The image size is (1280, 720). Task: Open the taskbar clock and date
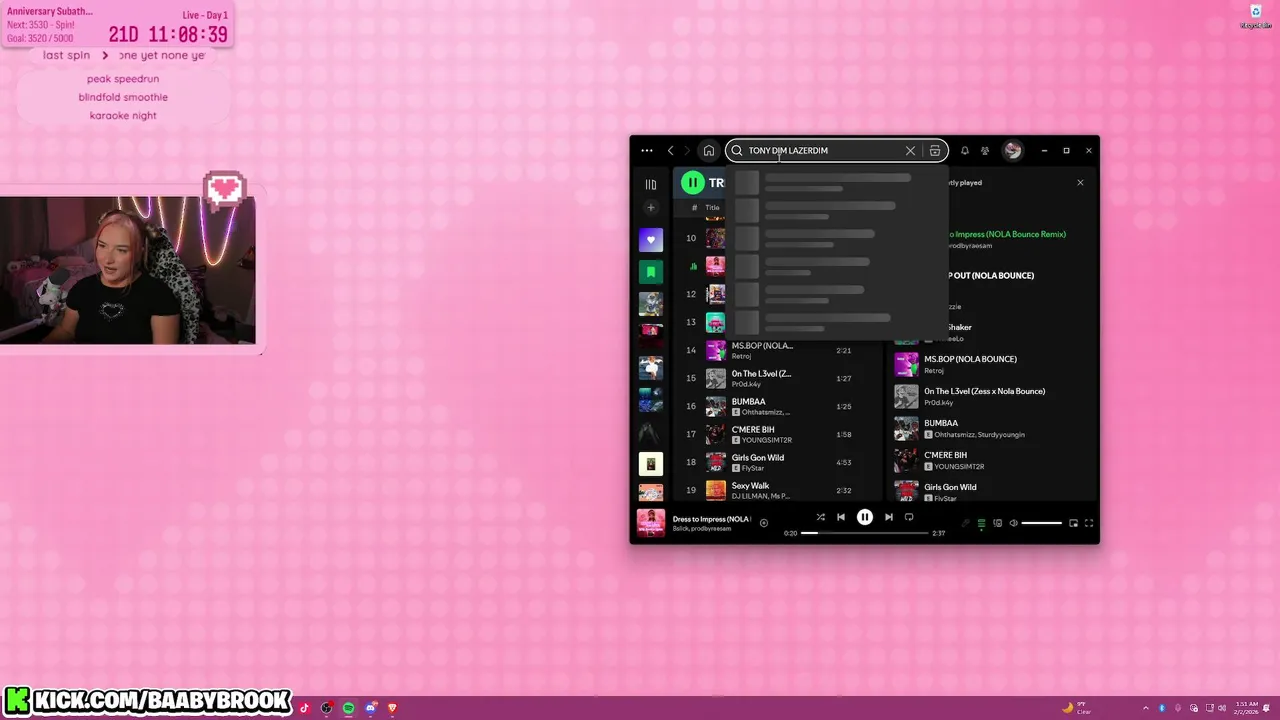pyautogui.click(x=1247, y=708)
